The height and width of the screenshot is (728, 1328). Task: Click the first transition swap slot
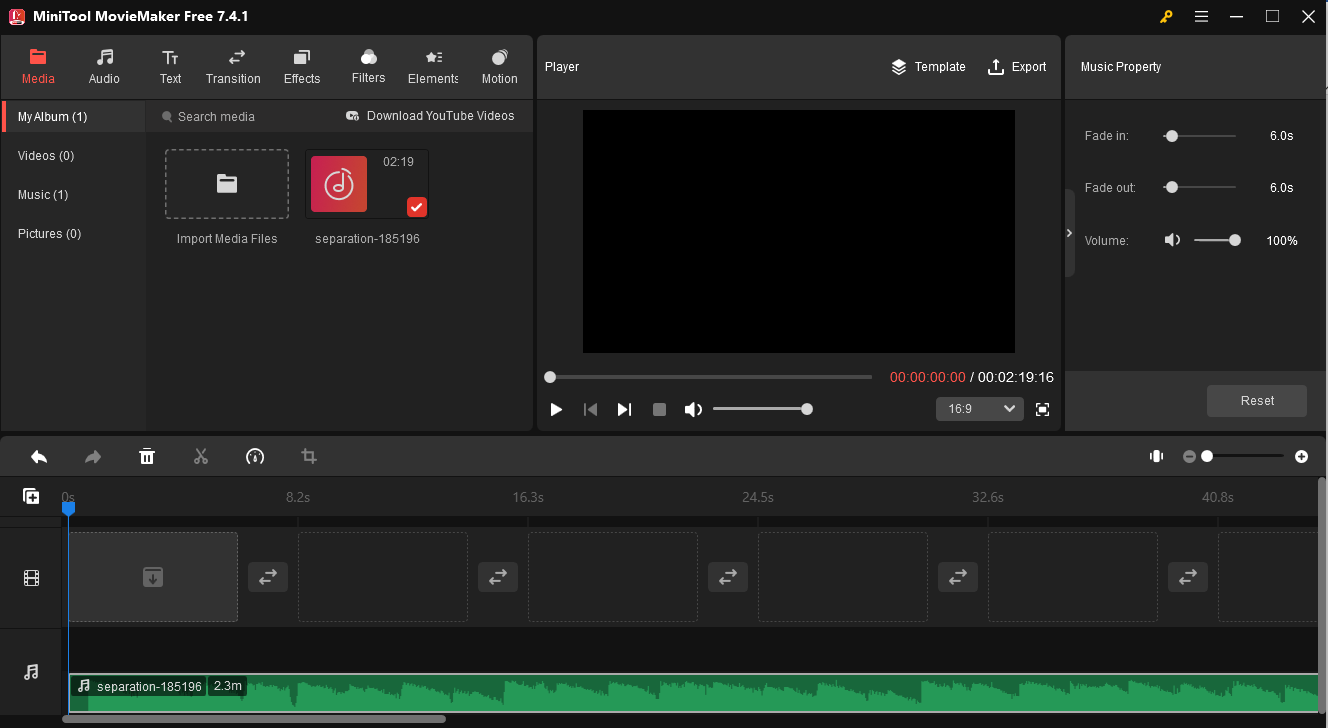tap(268, 577)
